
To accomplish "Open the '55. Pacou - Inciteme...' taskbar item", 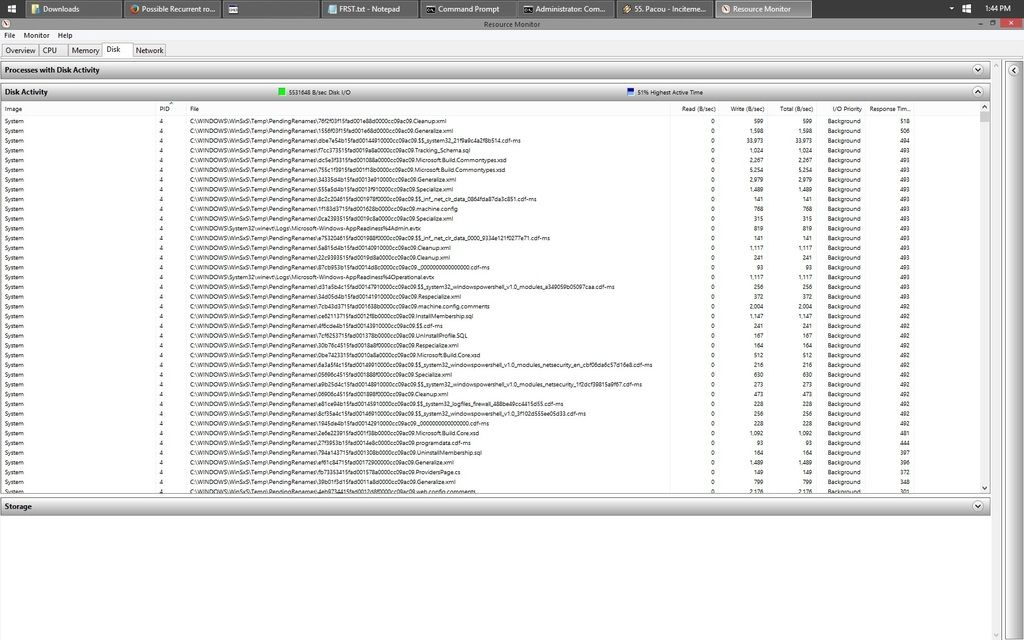I will pyautogui.click(x=665, y=9).
